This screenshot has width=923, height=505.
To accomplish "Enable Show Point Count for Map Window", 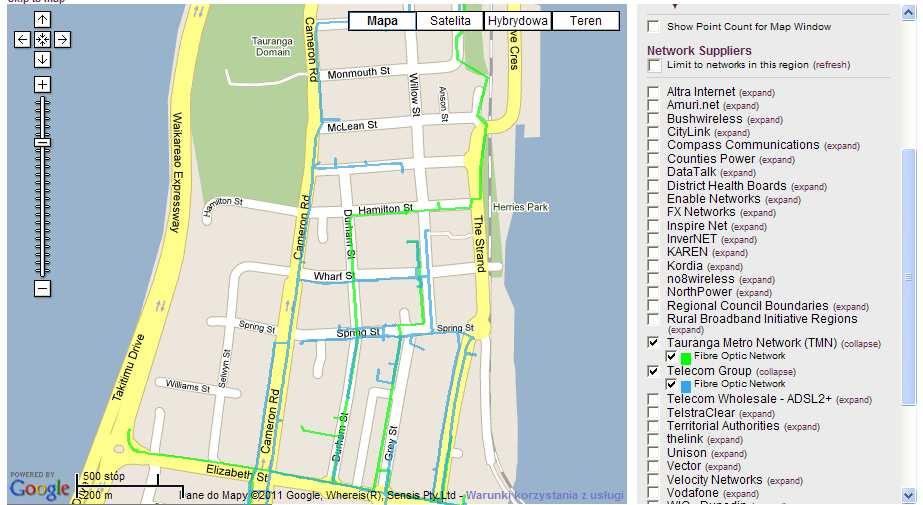I will 653,26.
